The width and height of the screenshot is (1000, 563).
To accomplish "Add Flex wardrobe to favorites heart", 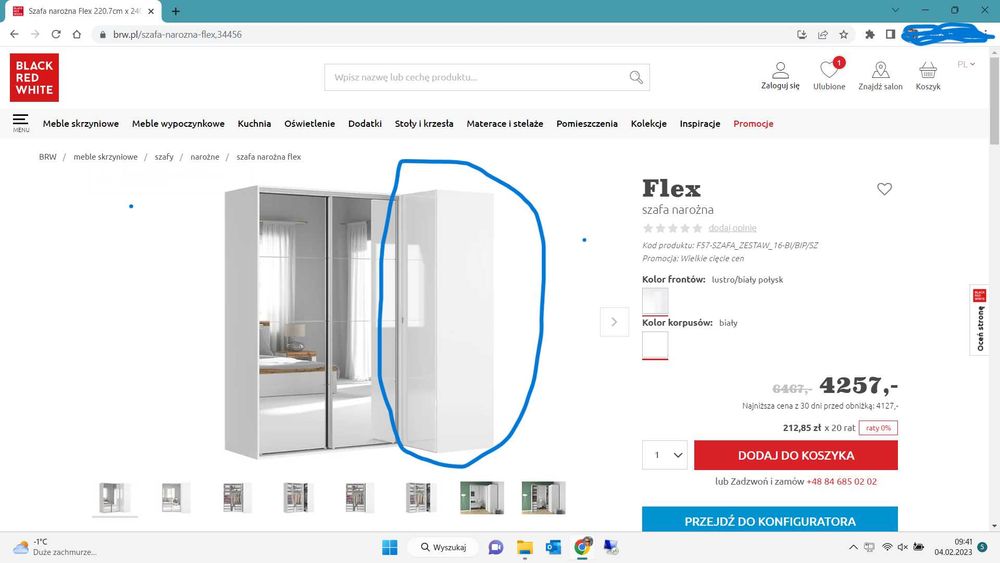I will tap(884, 189).
